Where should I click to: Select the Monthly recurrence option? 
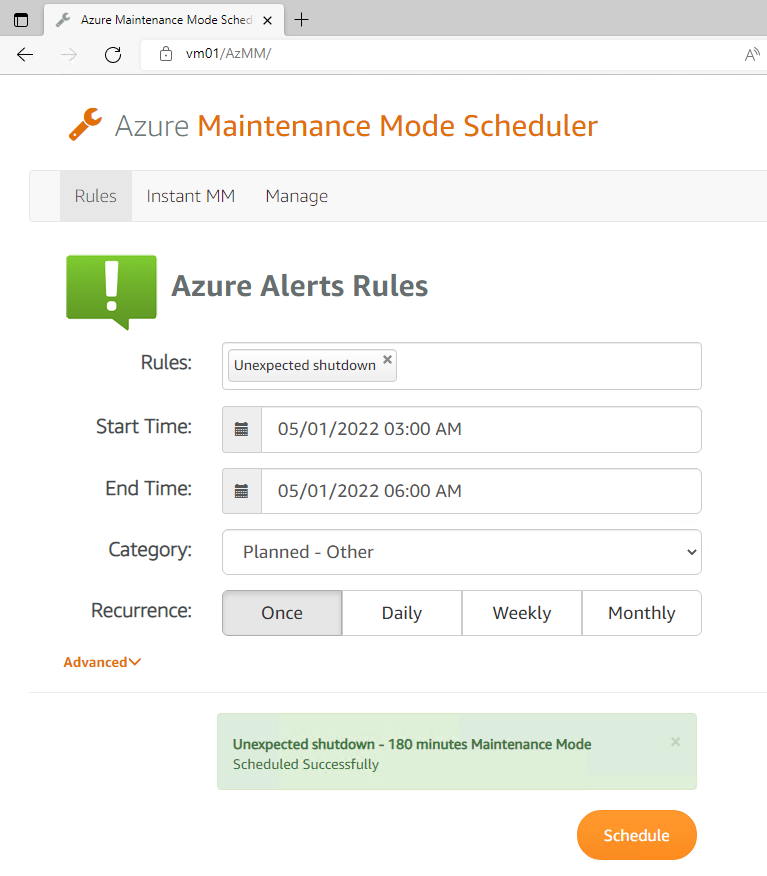click(642, 613)
